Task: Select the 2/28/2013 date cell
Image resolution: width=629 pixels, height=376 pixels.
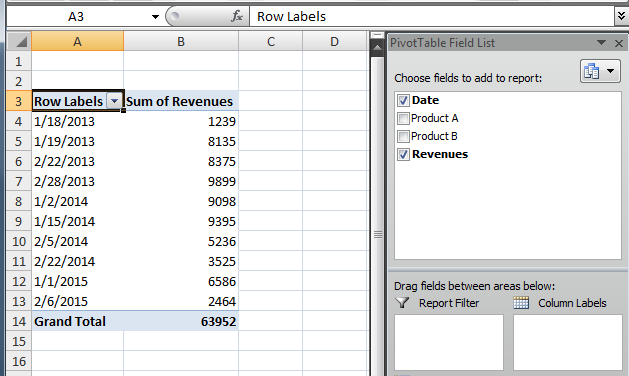Action: (x=77, y=181)
